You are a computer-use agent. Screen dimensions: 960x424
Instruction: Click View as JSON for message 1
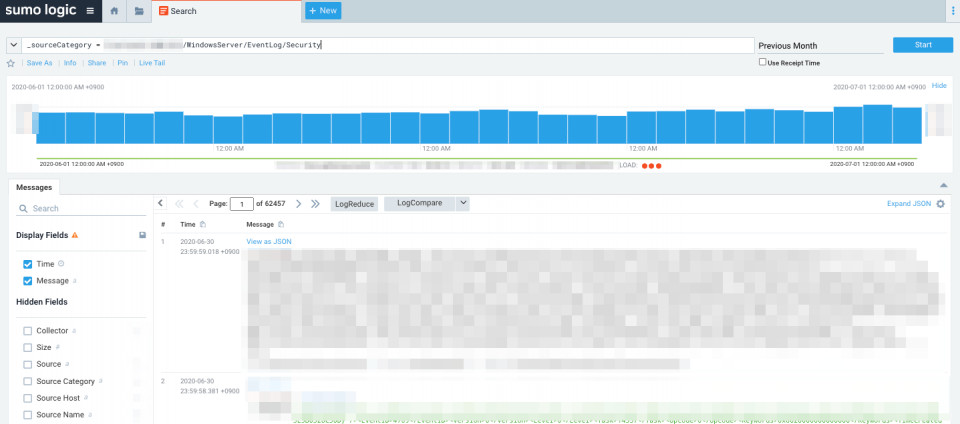[x=269, y=242]
